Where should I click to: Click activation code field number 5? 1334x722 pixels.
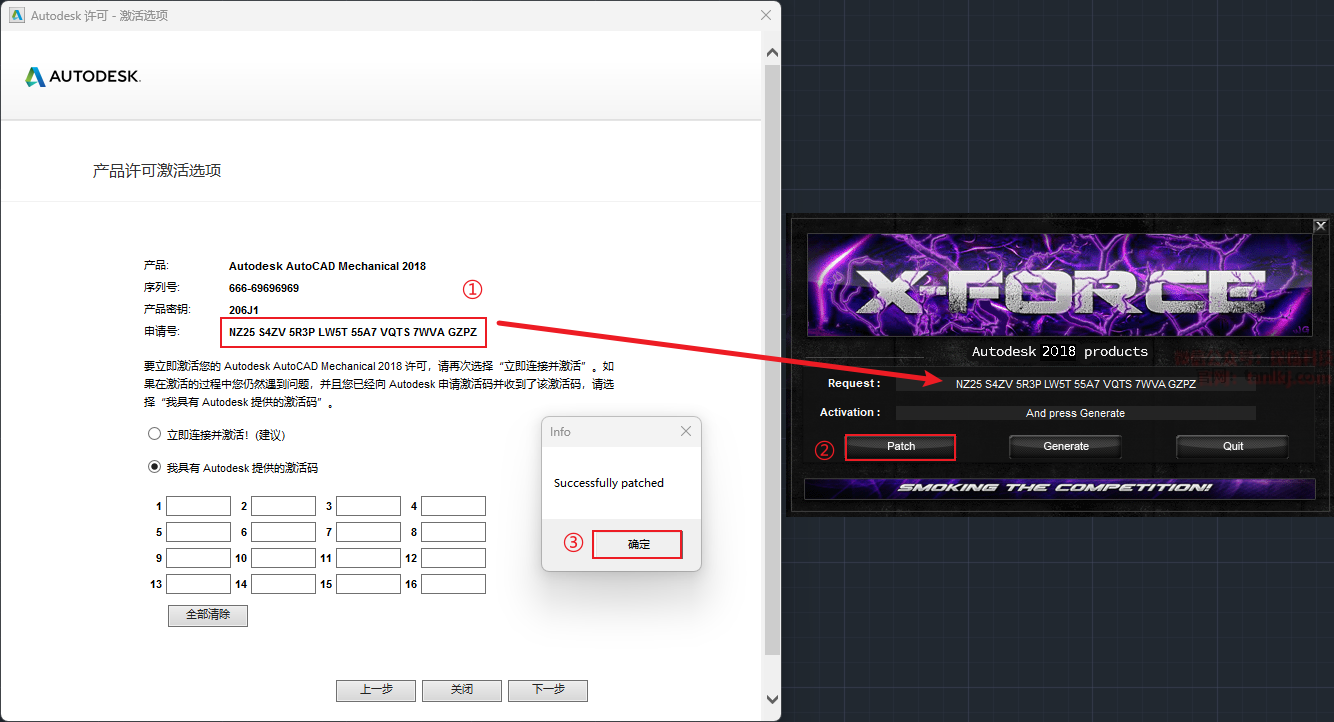[x=198, y=532]
